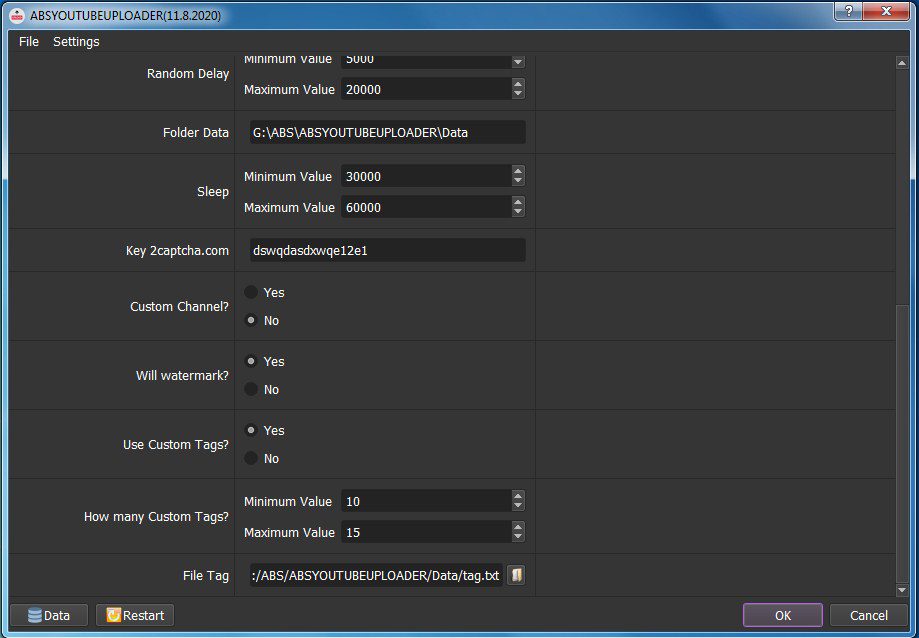Decrease Custom Tags Maximum Value with down arrow
The width and height of the screenshot is (919, 638).
pos(518,537)
